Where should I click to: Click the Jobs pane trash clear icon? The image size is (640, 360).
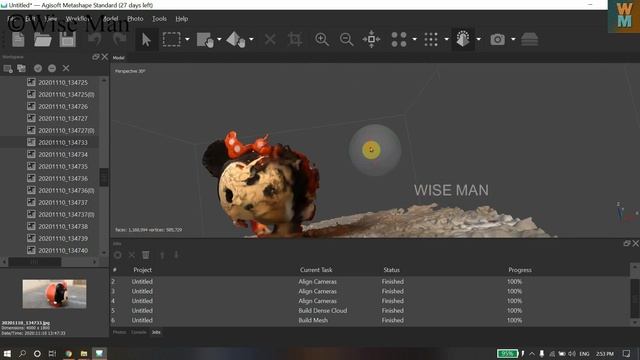pos(146,255)
